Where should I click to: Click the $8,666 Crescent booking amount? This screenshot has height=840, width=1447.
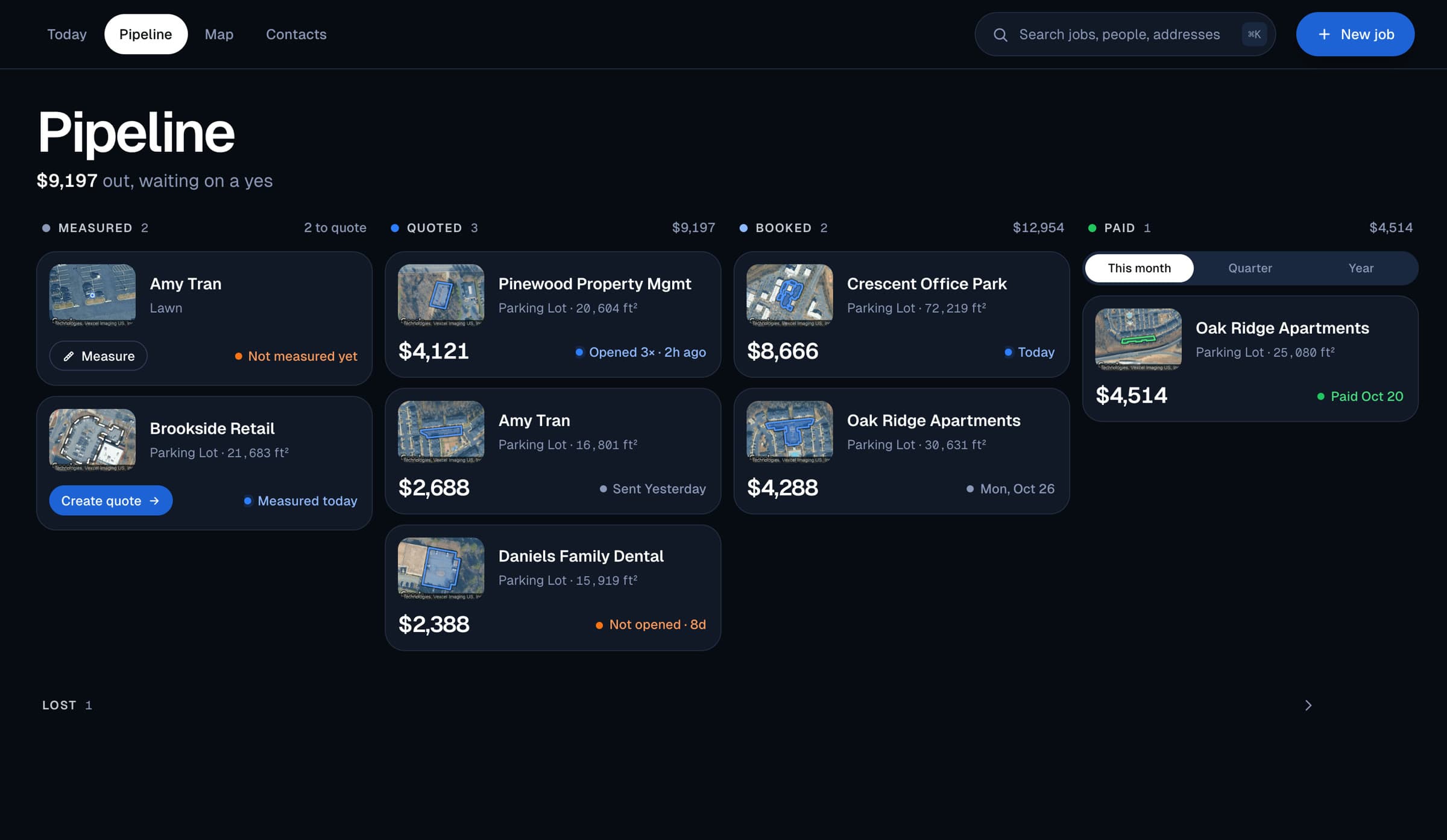(x=783, y=351)
